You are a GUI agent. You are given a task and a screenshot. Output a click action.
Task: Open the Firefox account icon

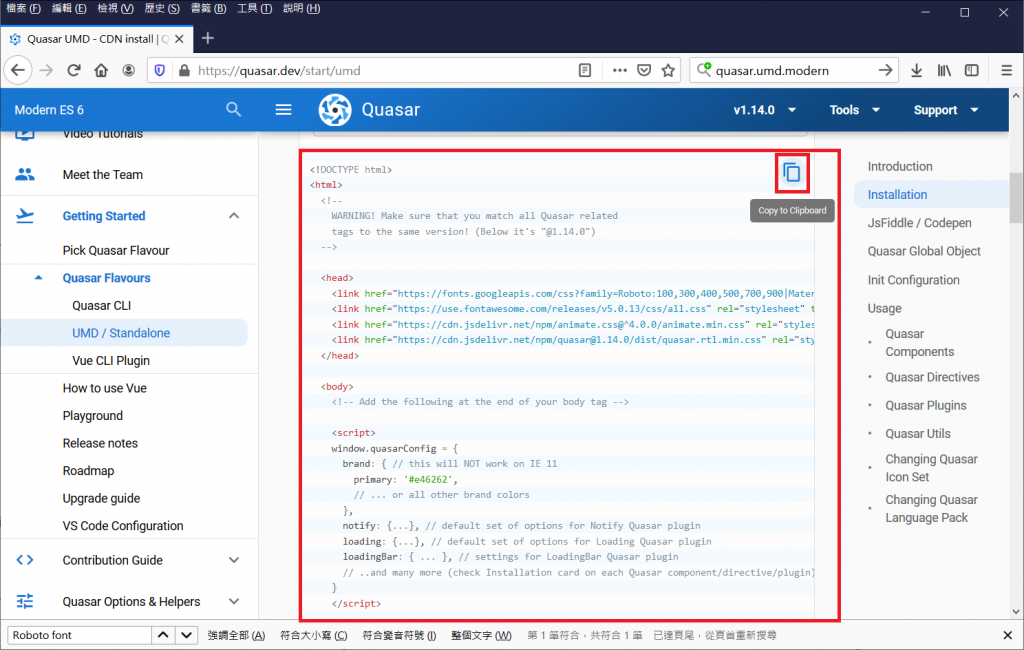click(129, 71)
